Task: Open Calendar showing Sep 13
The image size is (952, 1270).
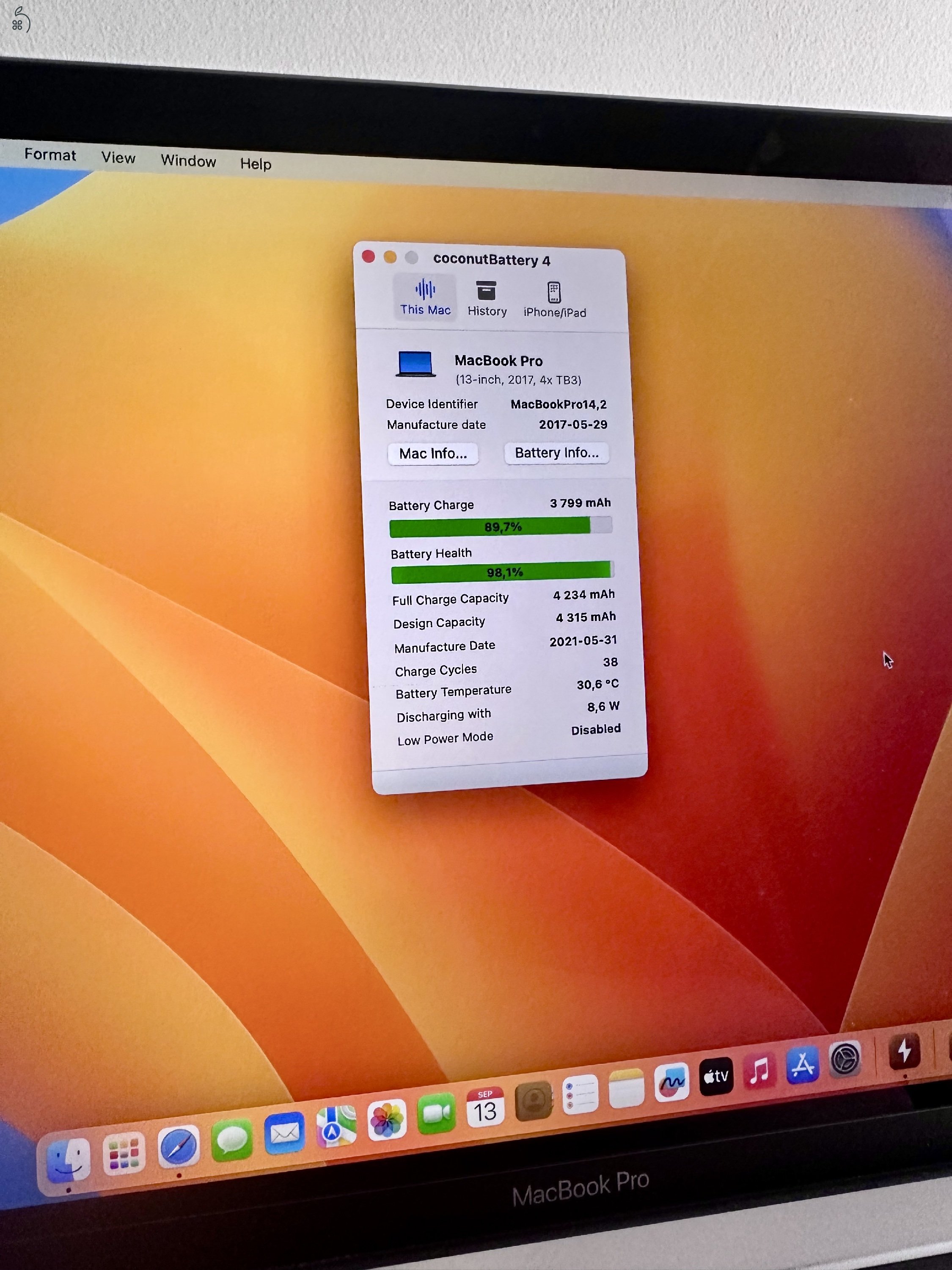Action: tap(485, 1107)
